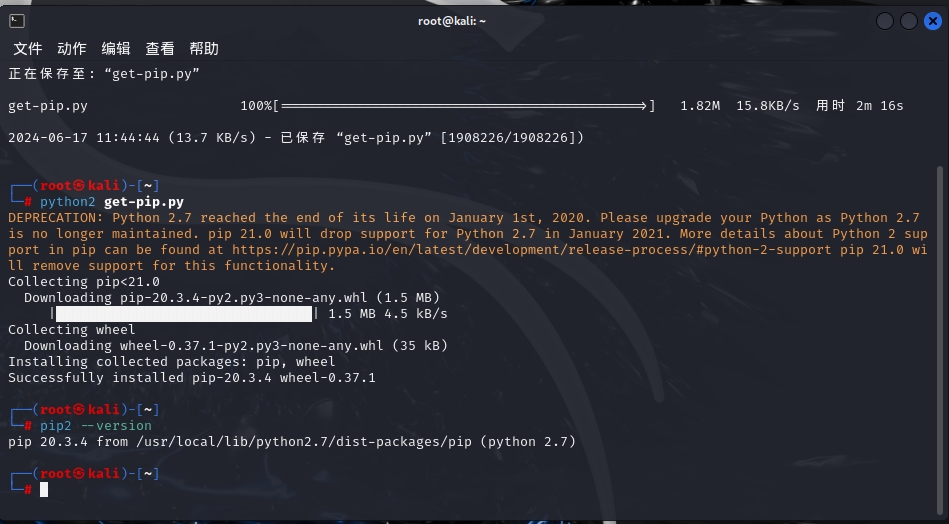This screenshot has width=949, height=524.
Task: Click the '用时 2m 16s' elapsed time
Action: click(x=859, y=106)
